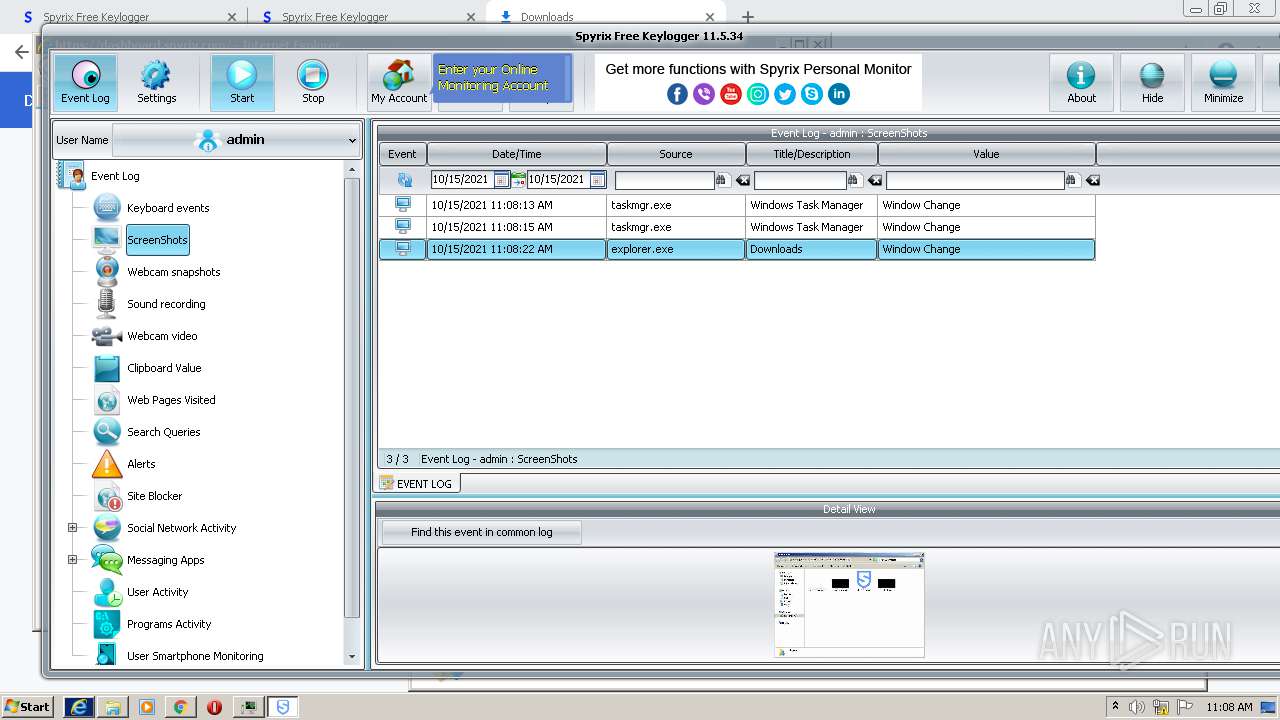
Task: Open My Account house icon
Action: click(399, 82)
